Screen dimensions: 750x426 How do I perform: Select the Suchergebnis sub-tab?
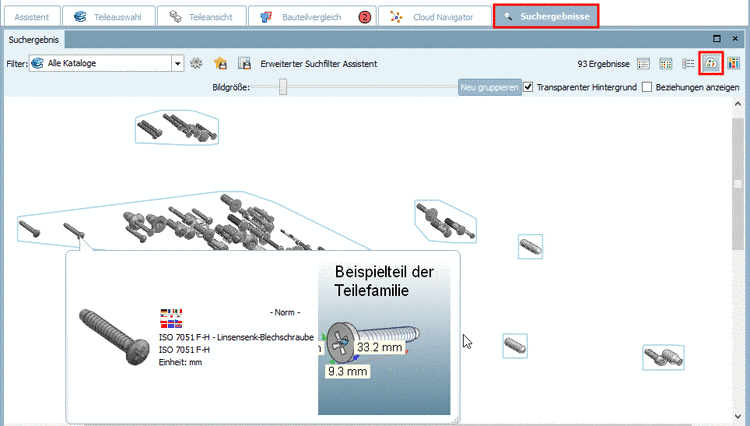tap(34, 40)
